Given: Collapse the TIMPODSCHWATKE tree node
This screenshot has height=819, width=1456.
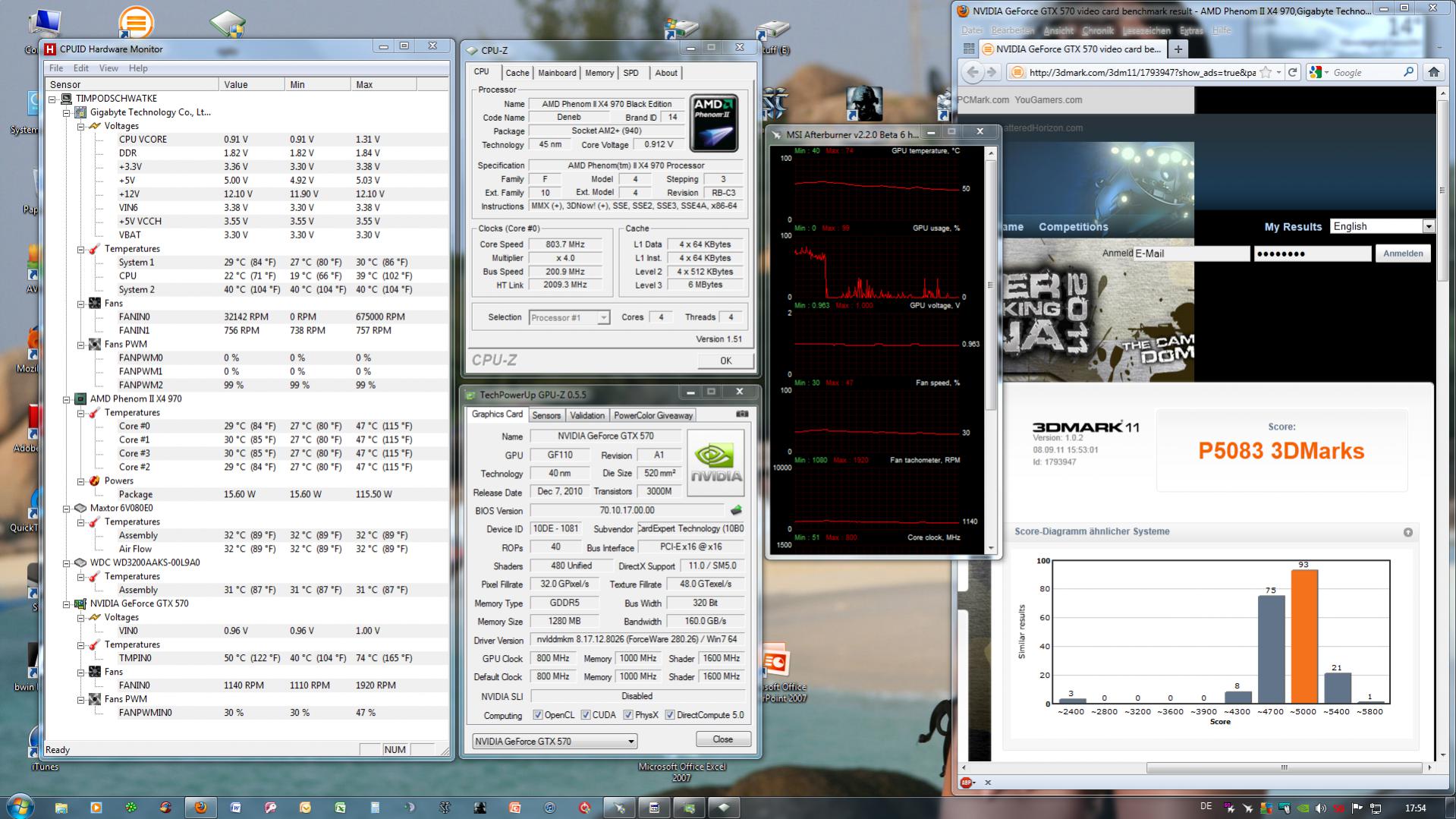Looking at the screenshot, I should tap(52, 99).
